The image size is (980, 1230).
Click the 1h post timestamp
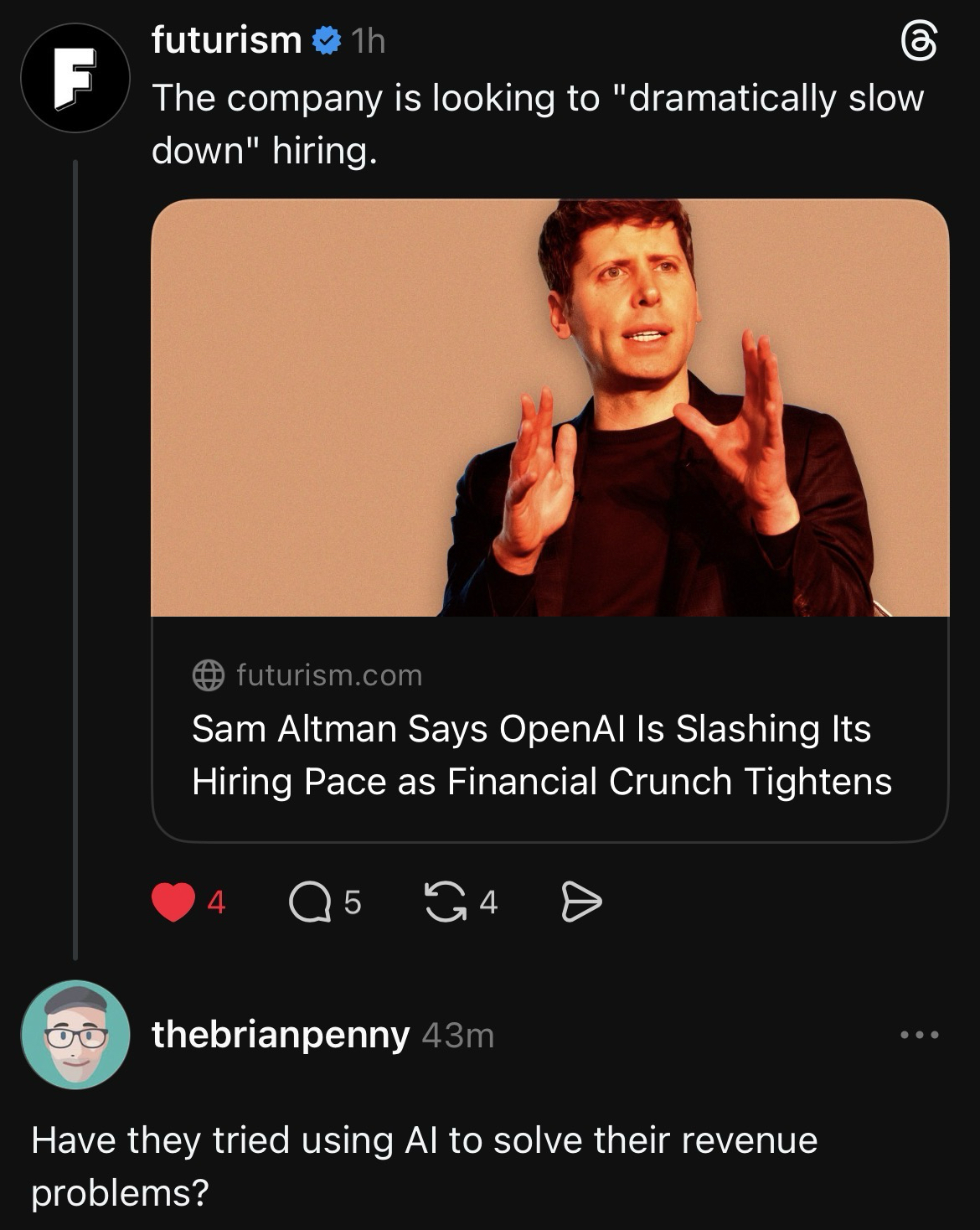[x=369, y=40]
